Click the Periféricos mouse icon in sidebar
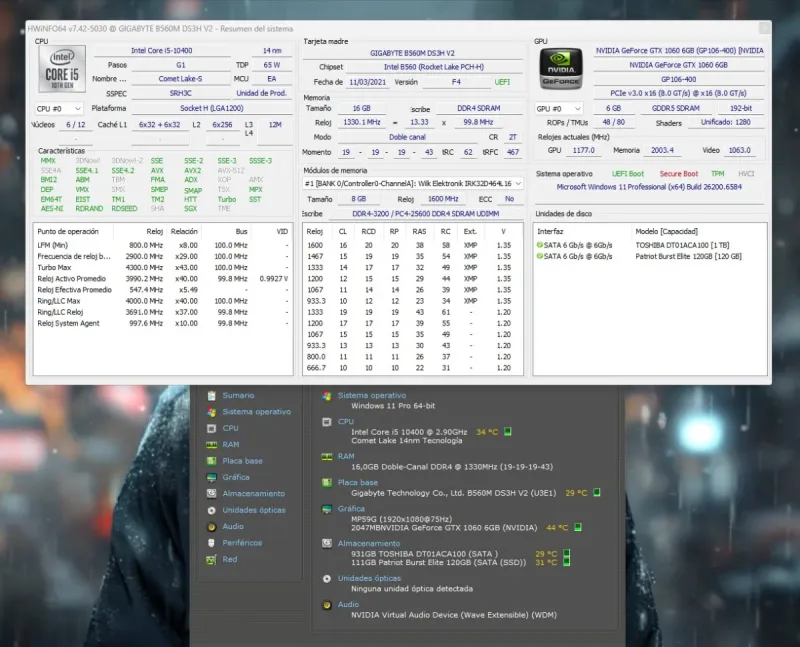This screenshot has width=800, height=647. click(x=211, y=542)
